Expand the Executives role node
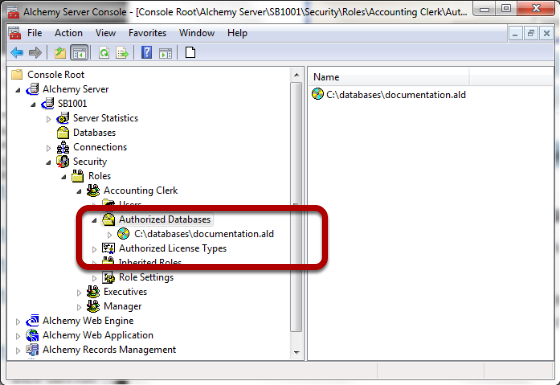This screenshot has width=560, height=385. tap(79, 292)
